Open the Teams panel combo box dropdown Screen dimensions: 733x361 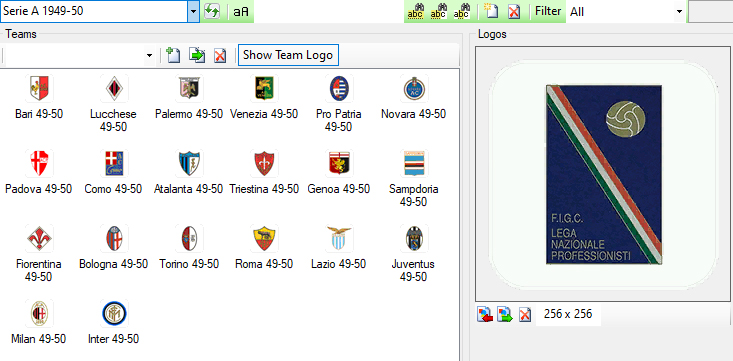(x=149, y=56)
